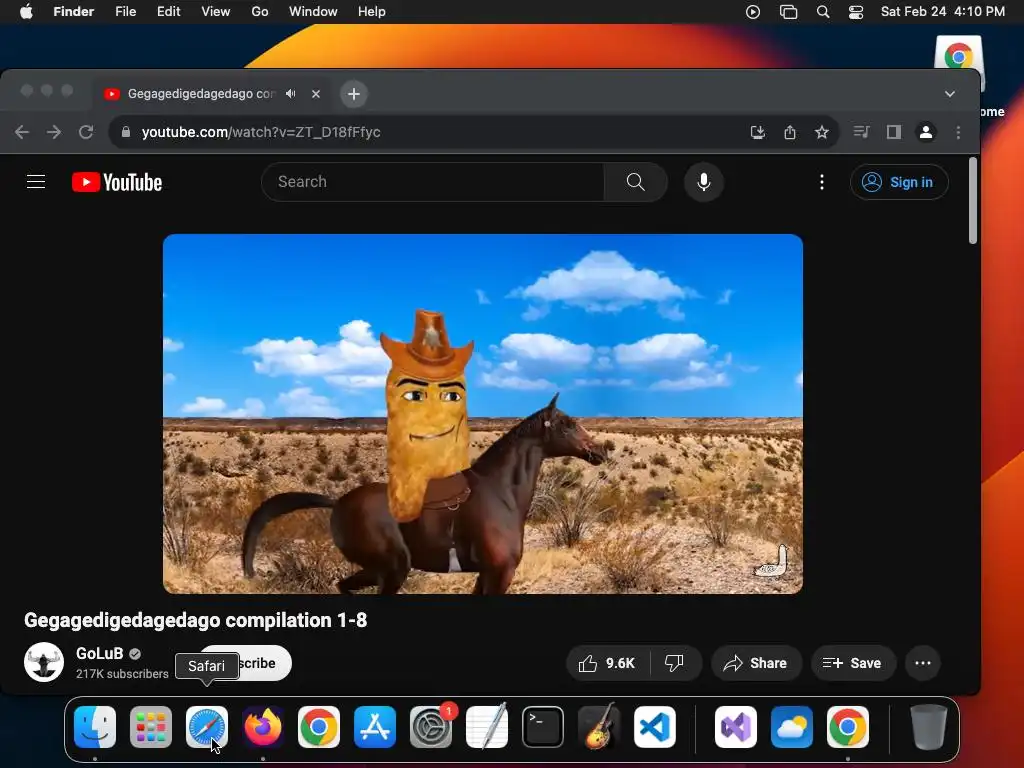Expand the tab search chevron
The image size is (1024, 768).
[x=950, y=94]
